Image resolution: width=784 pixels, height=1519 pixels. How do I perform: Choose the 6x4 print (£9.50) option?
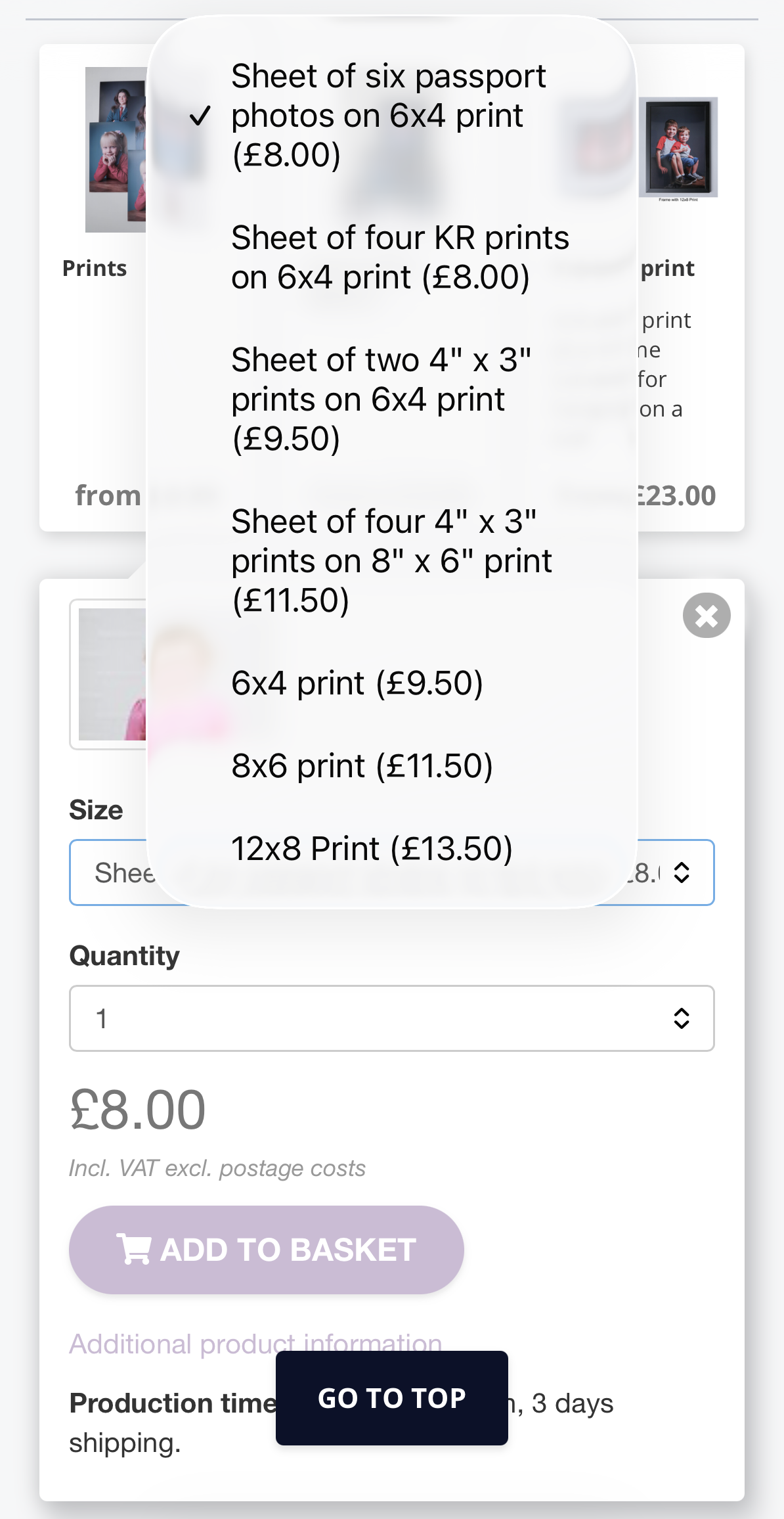click(392, 683)
